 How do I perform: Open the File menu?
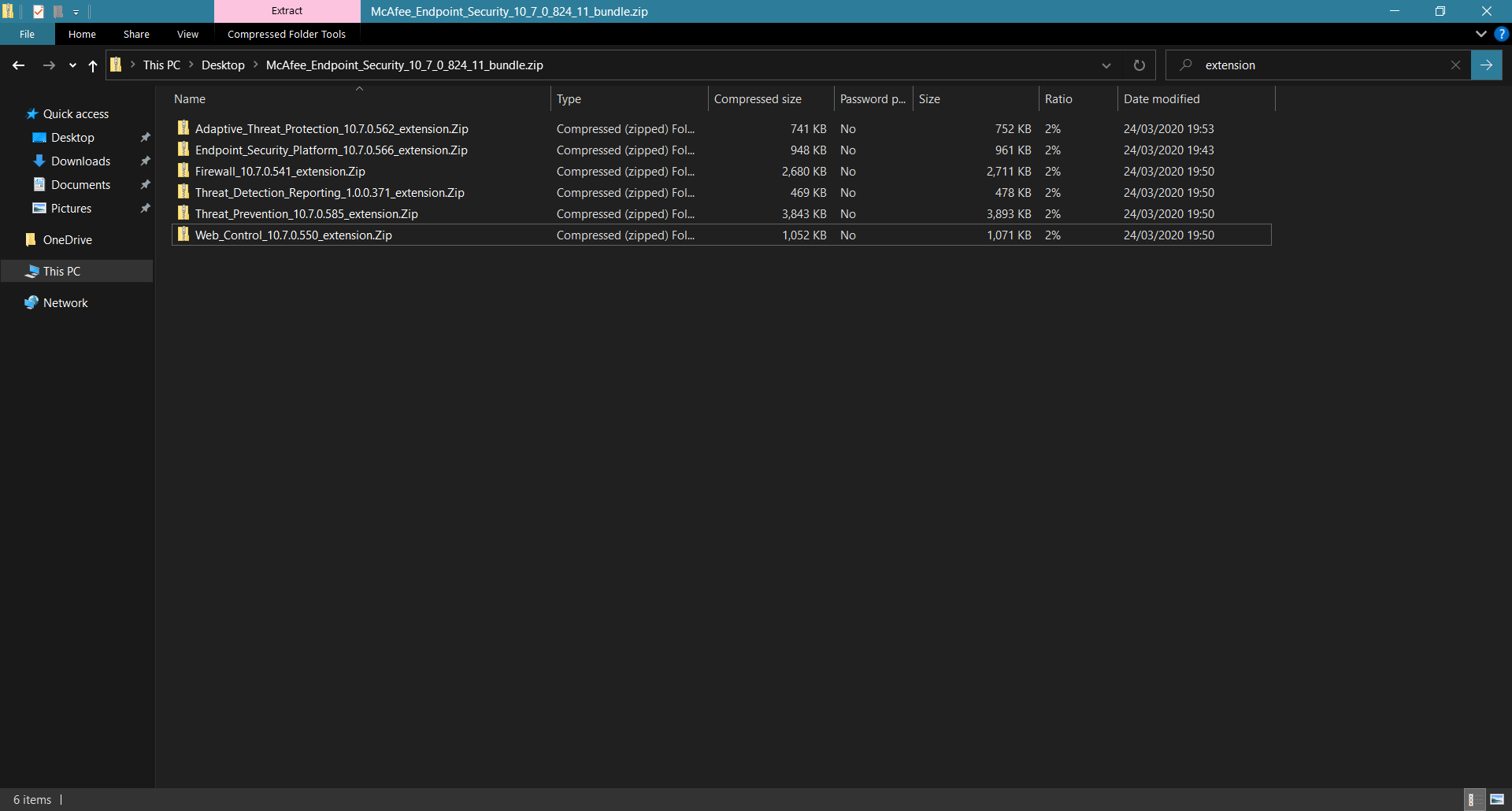pyautogui.click(x=27, y=34)
